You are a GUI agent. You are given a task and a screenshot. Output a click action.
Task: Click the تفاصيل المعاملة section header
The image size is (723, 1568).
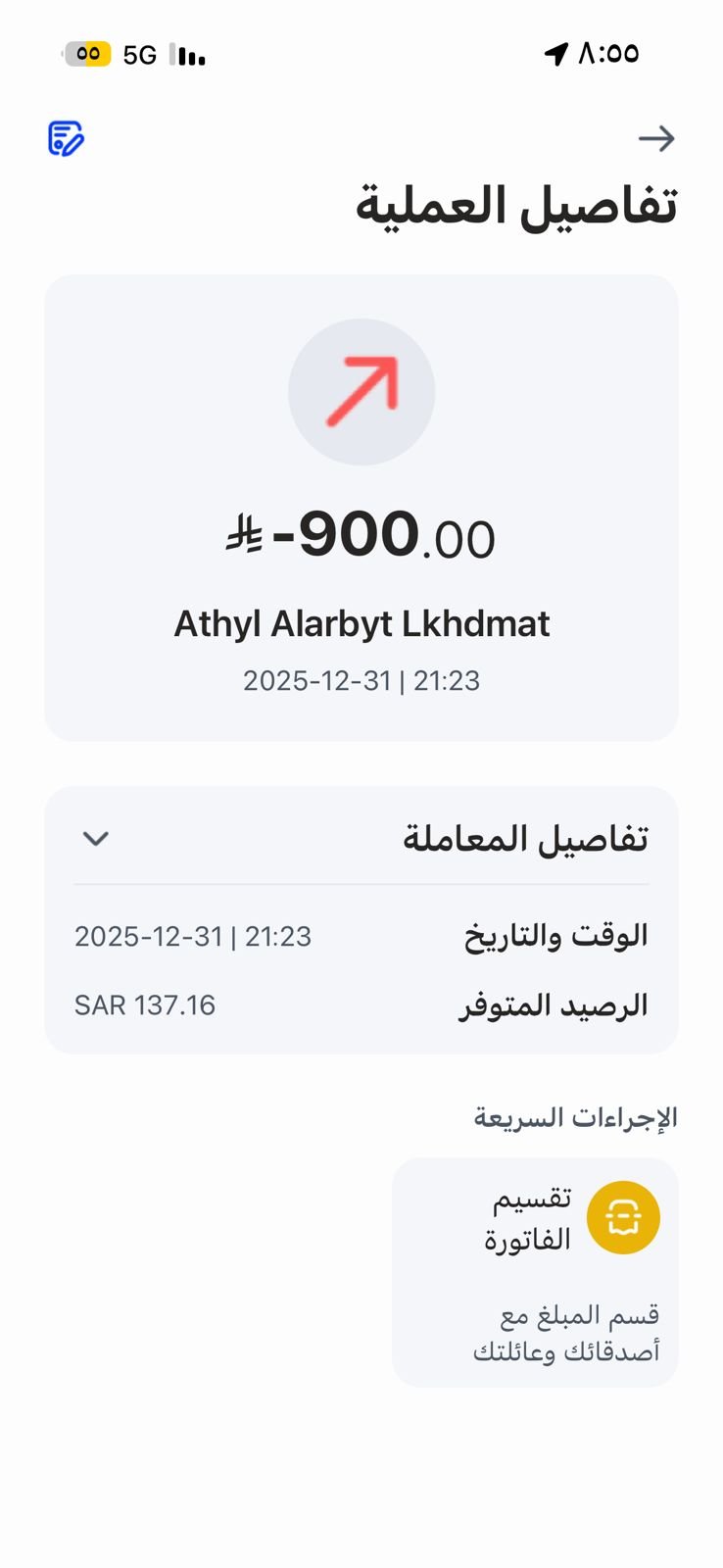[525, 839]
